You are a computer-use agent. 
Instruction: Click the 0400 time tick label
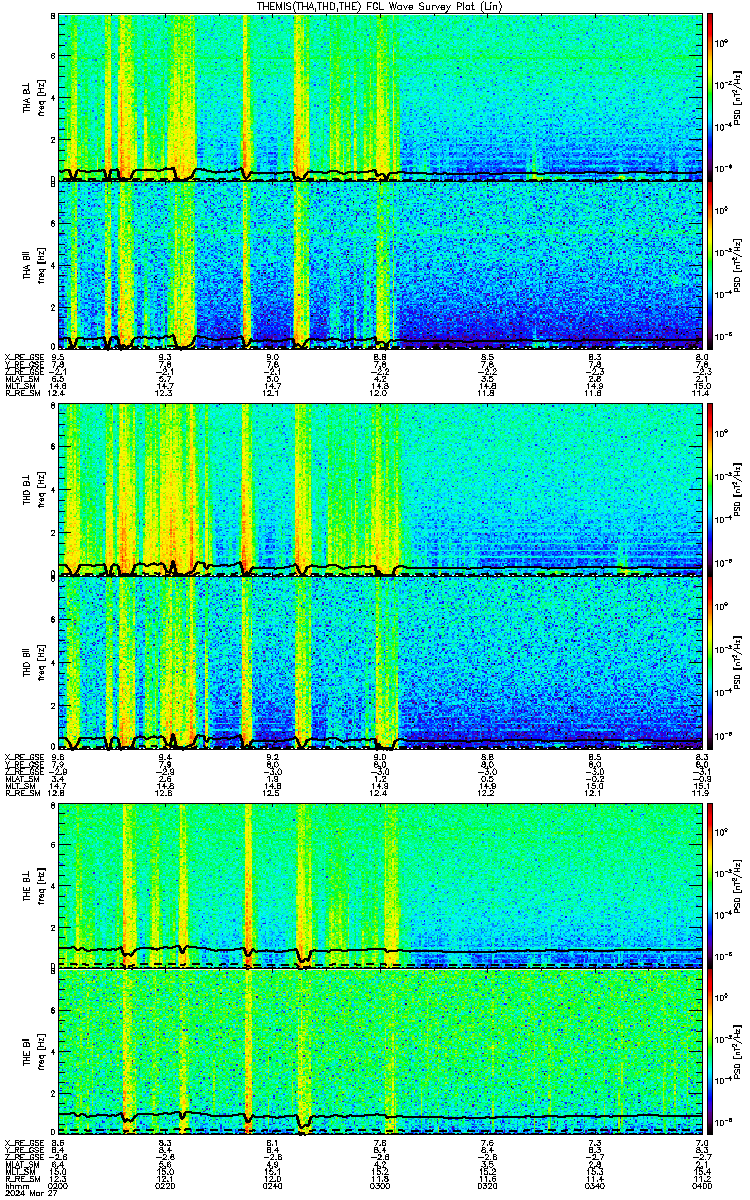(701, 1187)
